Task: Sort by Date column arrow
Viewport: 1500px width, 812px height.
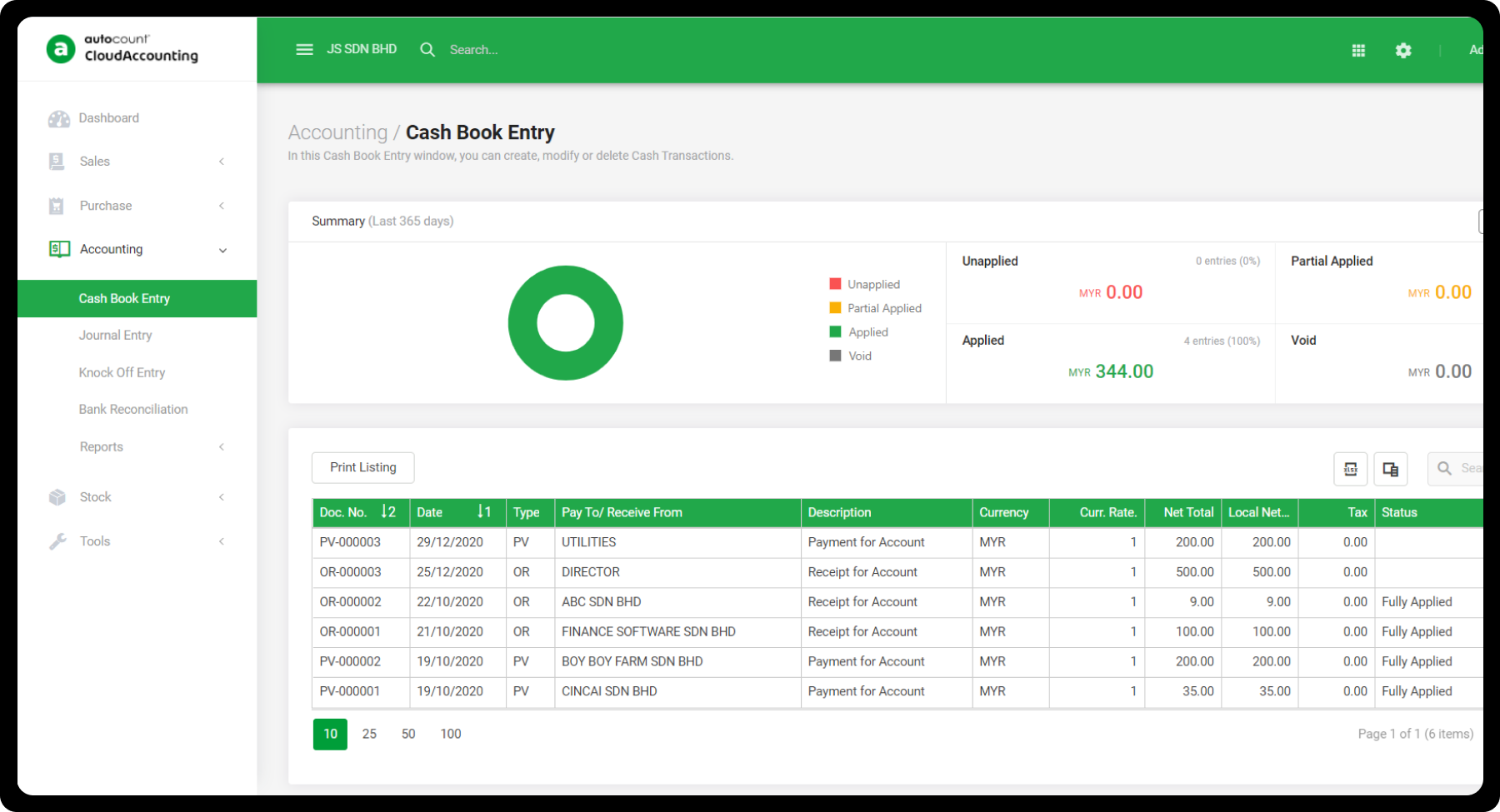Action: pos(483,512)
